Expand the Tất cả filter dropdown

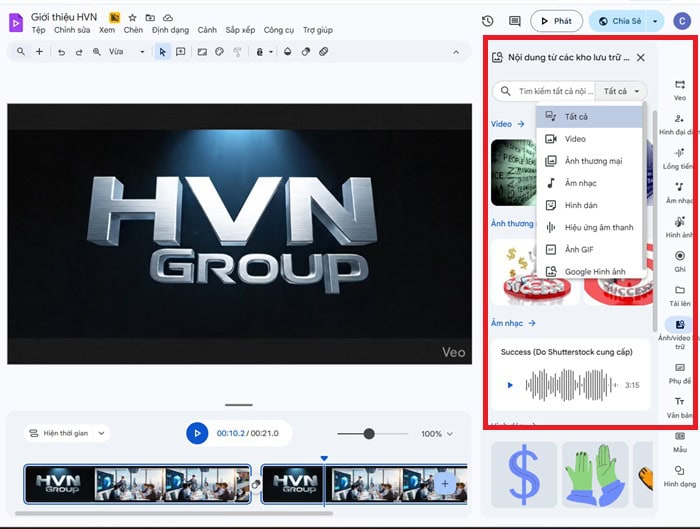click(x=623, y=91)
